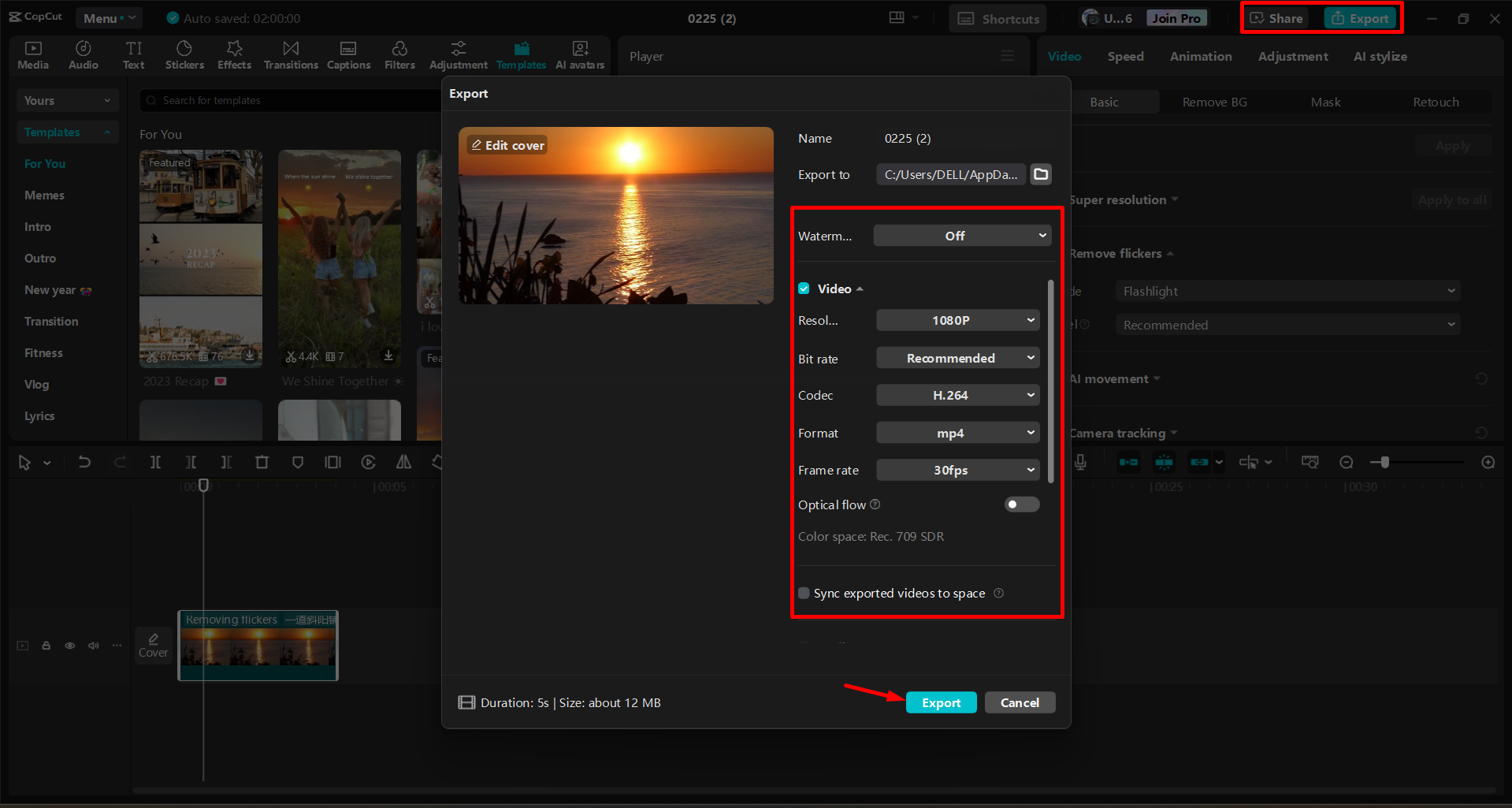The width and height of the screenshot is (1512, 808).
Task: Switch to the Remove BG tab
Action: click(x=1214, y=102)
